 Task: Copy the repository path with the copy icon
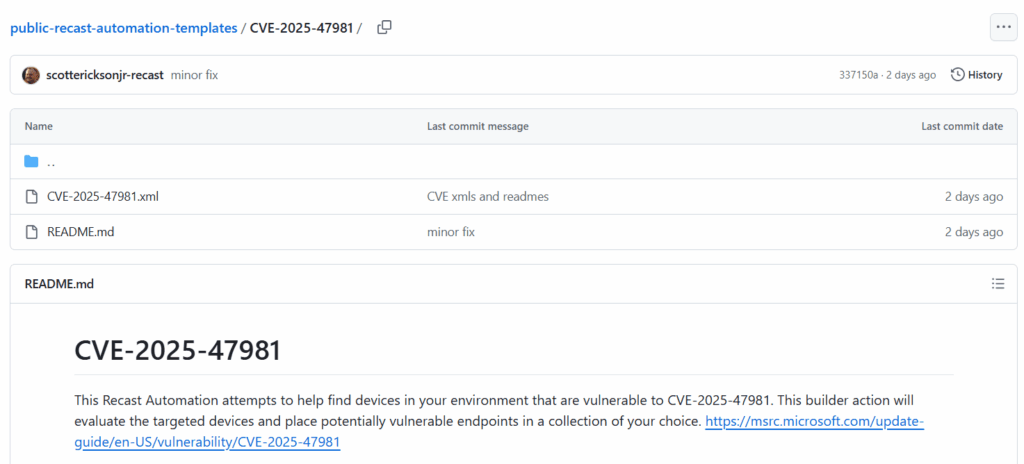[x=384, y=27]
